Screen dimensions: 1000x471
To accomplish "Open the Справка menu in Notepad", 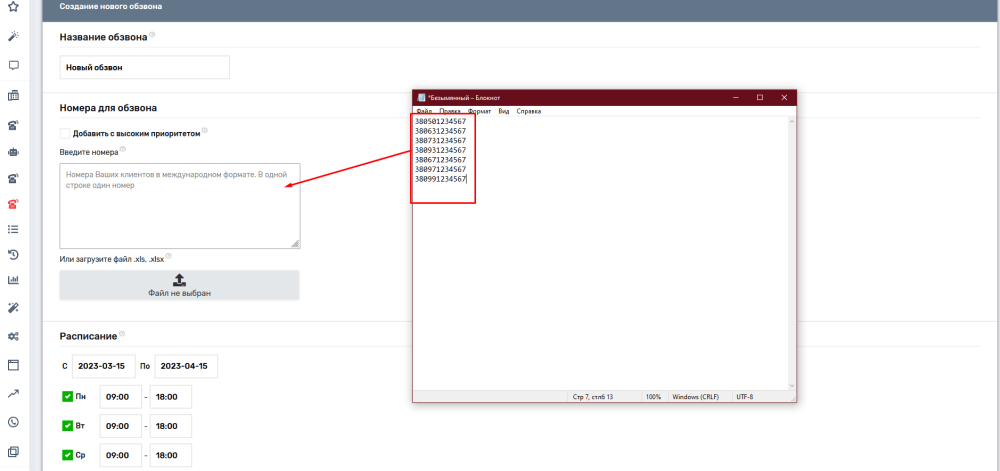I will point(529,111).
